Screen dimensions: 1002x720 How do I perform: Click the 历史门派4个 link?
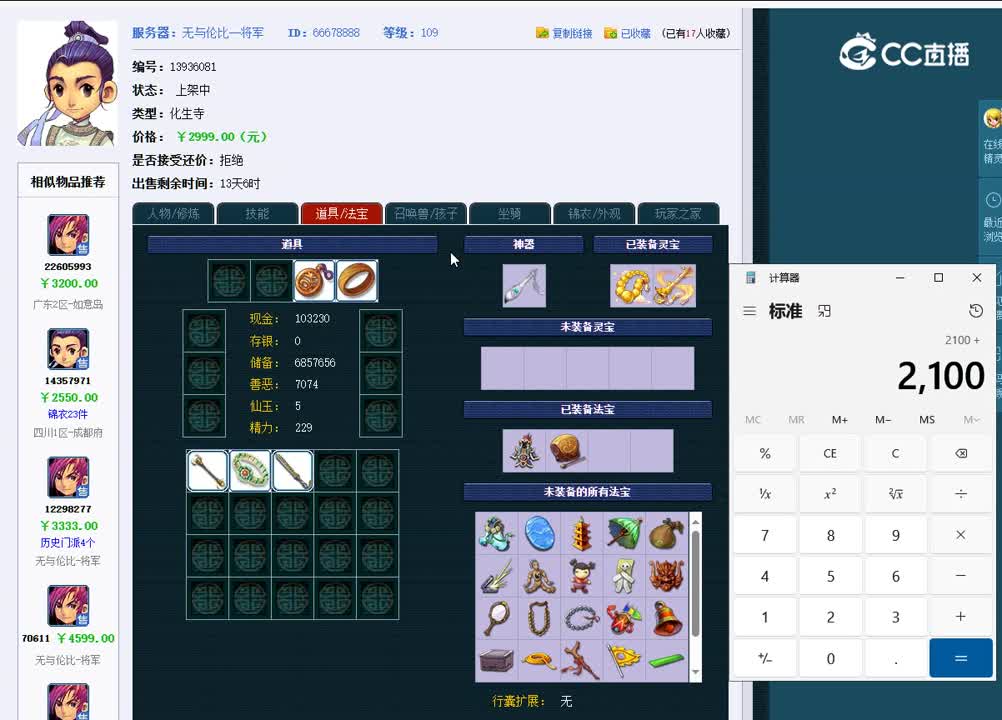pyautogui.click(x=68, y=542)
